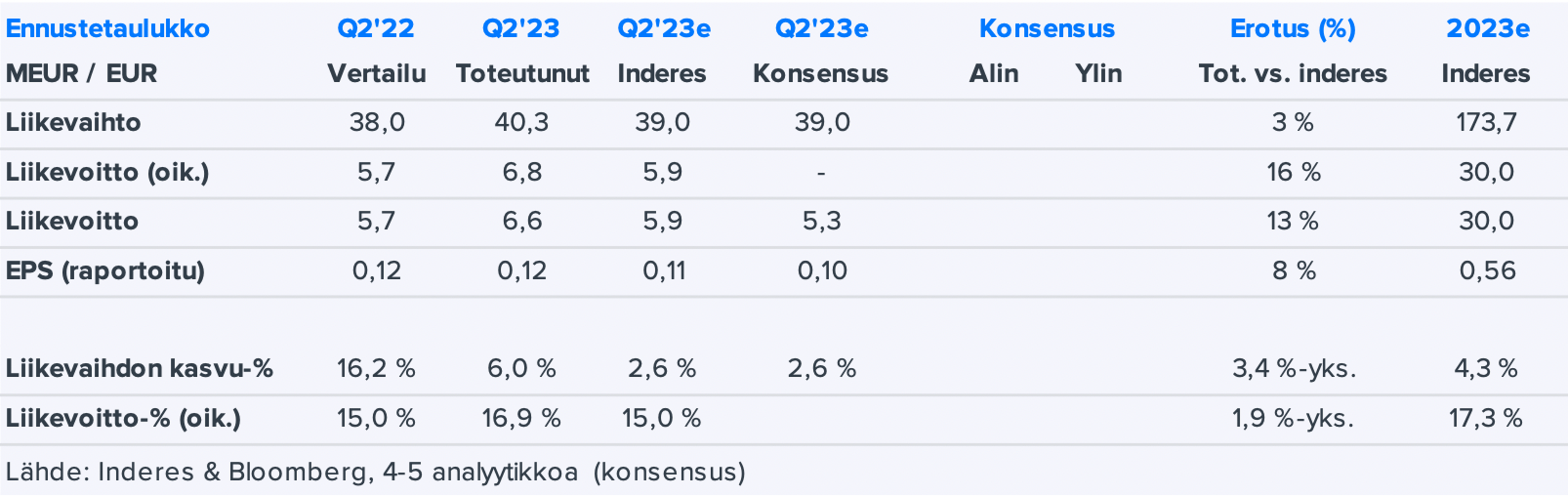Click the Alin subheader

click(993, 74)
